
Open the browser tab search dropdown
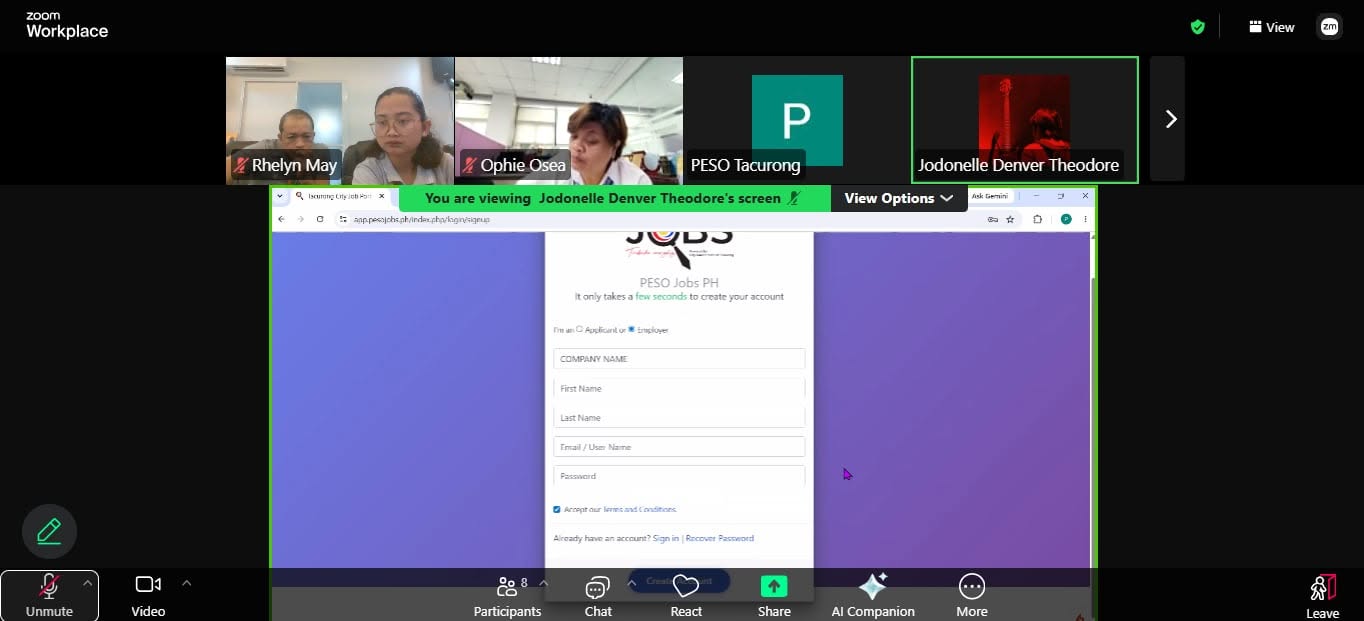279,196
